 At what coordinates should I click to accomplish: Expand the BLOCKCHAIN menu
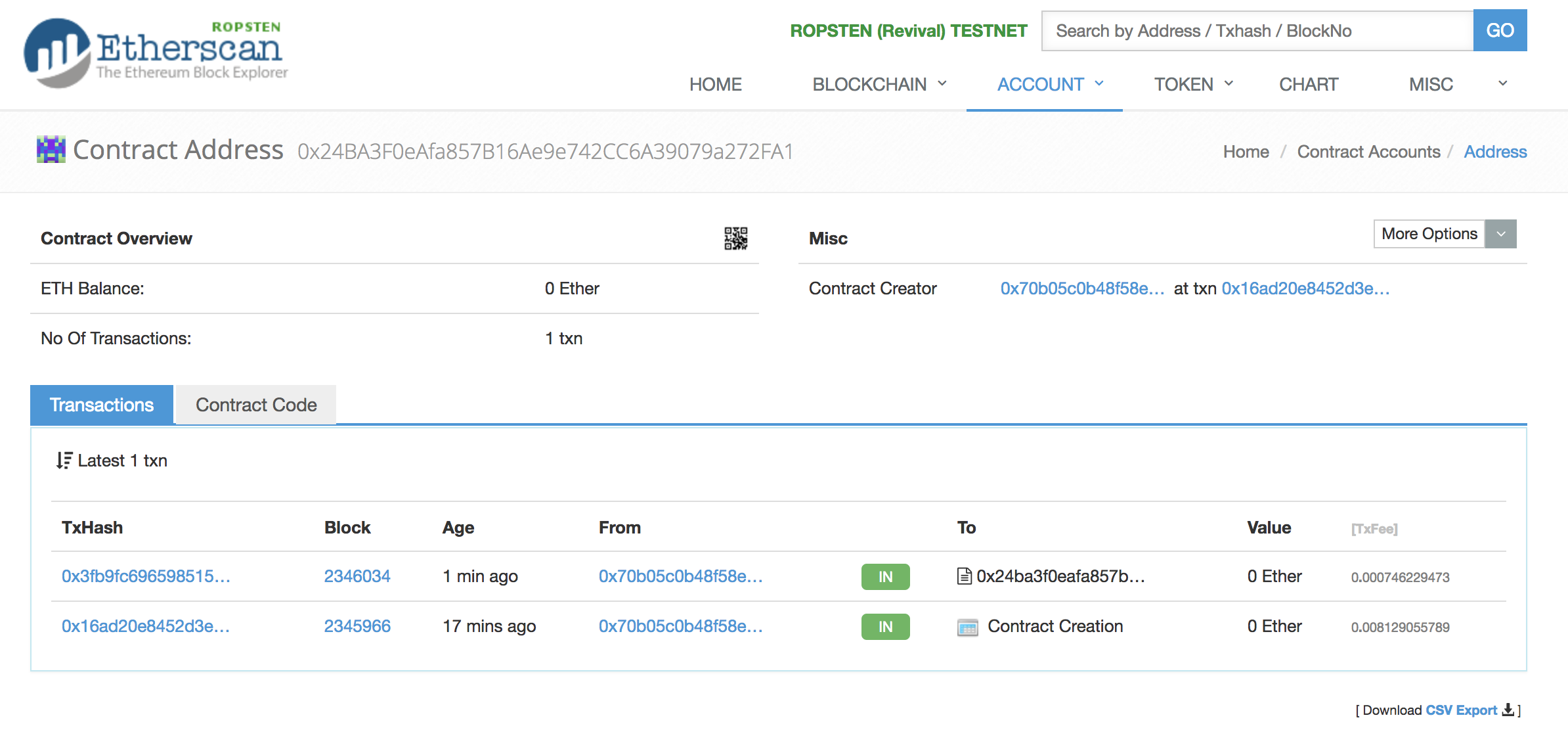pos(879,84)
